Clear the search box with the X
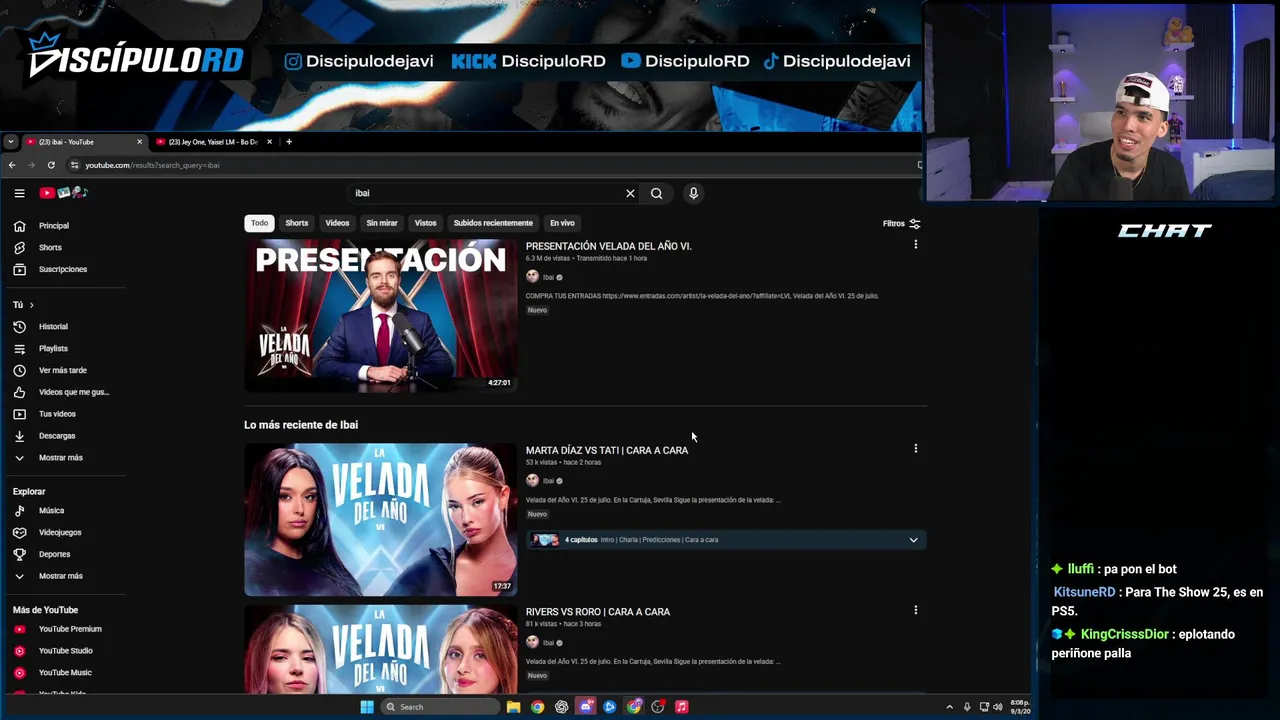 pyautogui.click(x=630, y=193)
